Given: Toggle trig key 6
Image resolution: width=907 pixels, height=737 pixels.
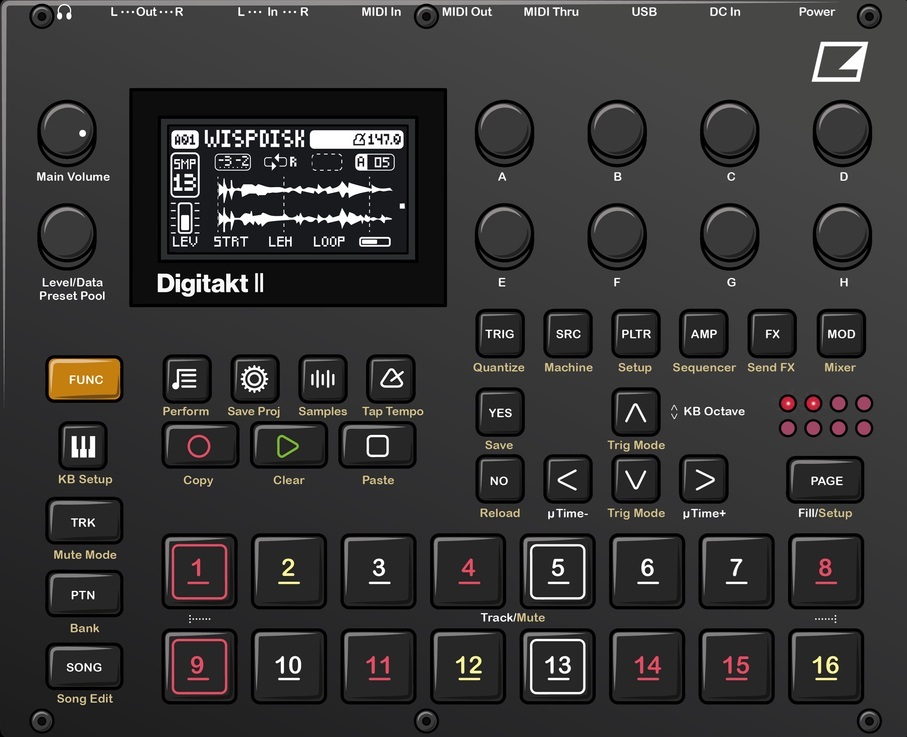Looking at the screenshot, I should (647, 571).
